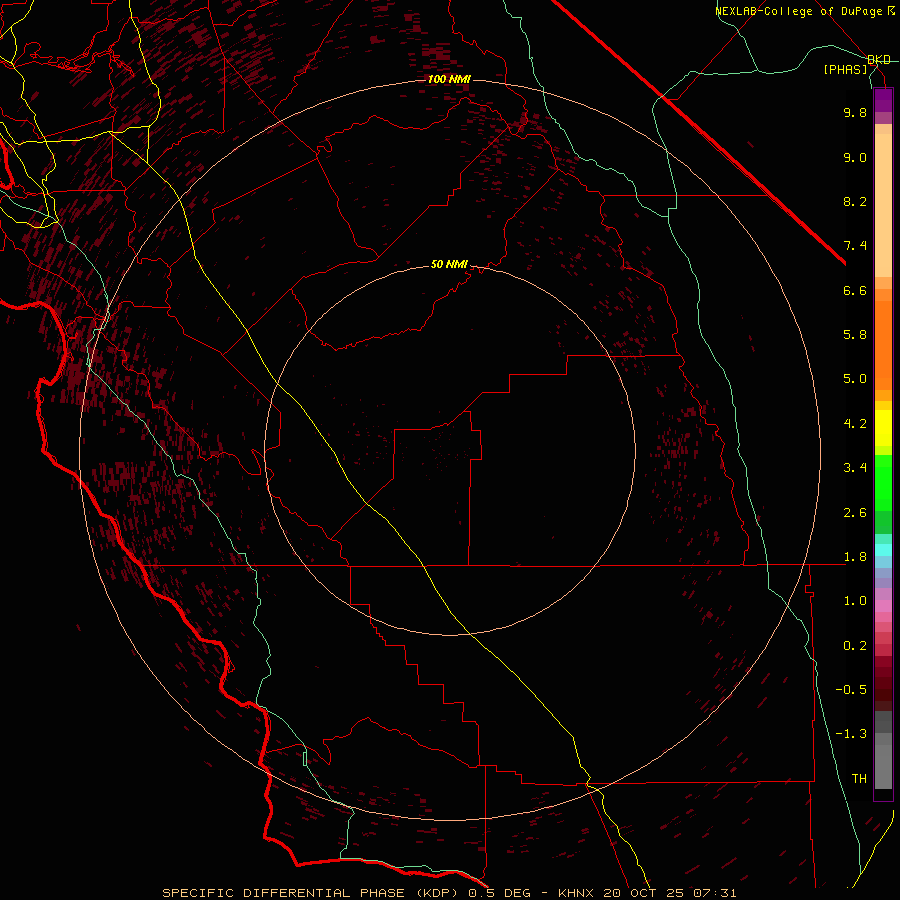900x900 pixels.
Task: Select the 0.2 legend value
Action: click(855, 646)
